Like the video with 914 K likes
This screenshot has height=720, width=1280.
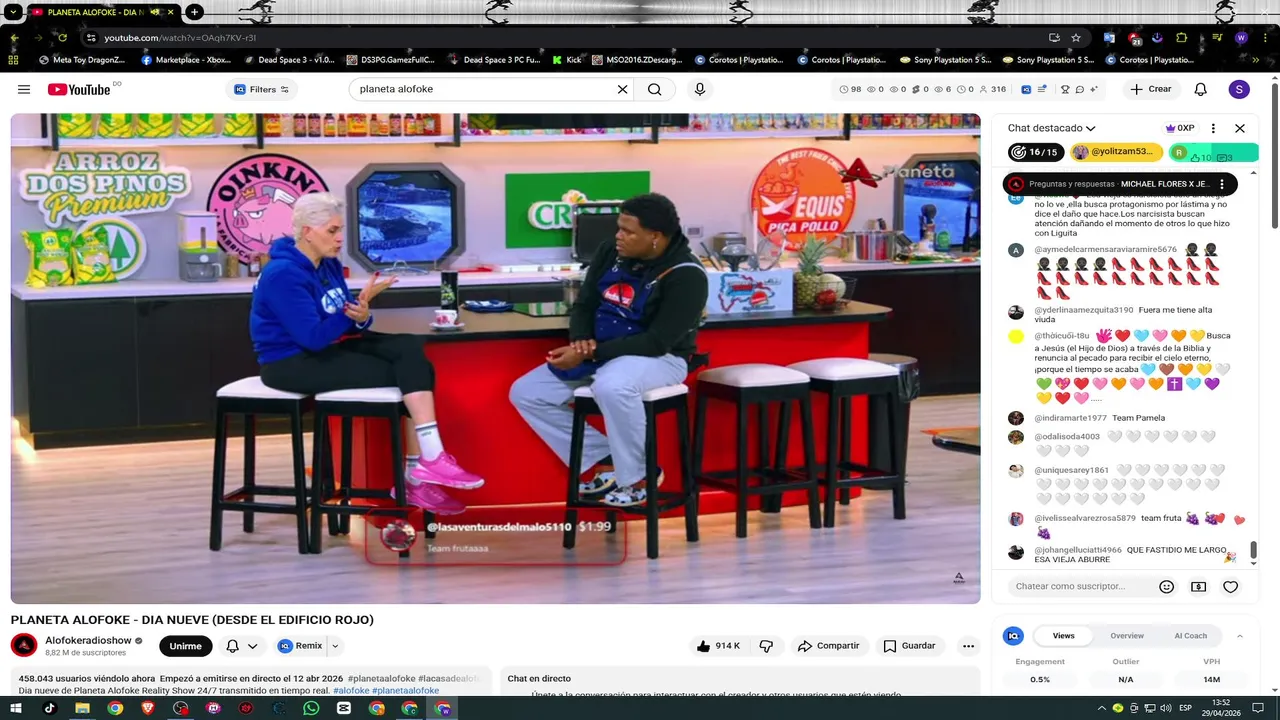coord(718,646)
